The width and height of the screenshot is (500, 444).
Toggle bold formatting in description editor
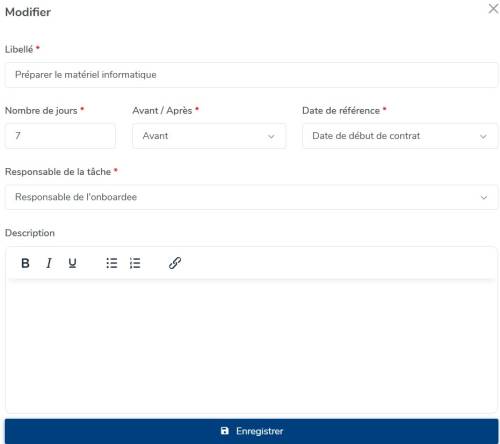25,263
